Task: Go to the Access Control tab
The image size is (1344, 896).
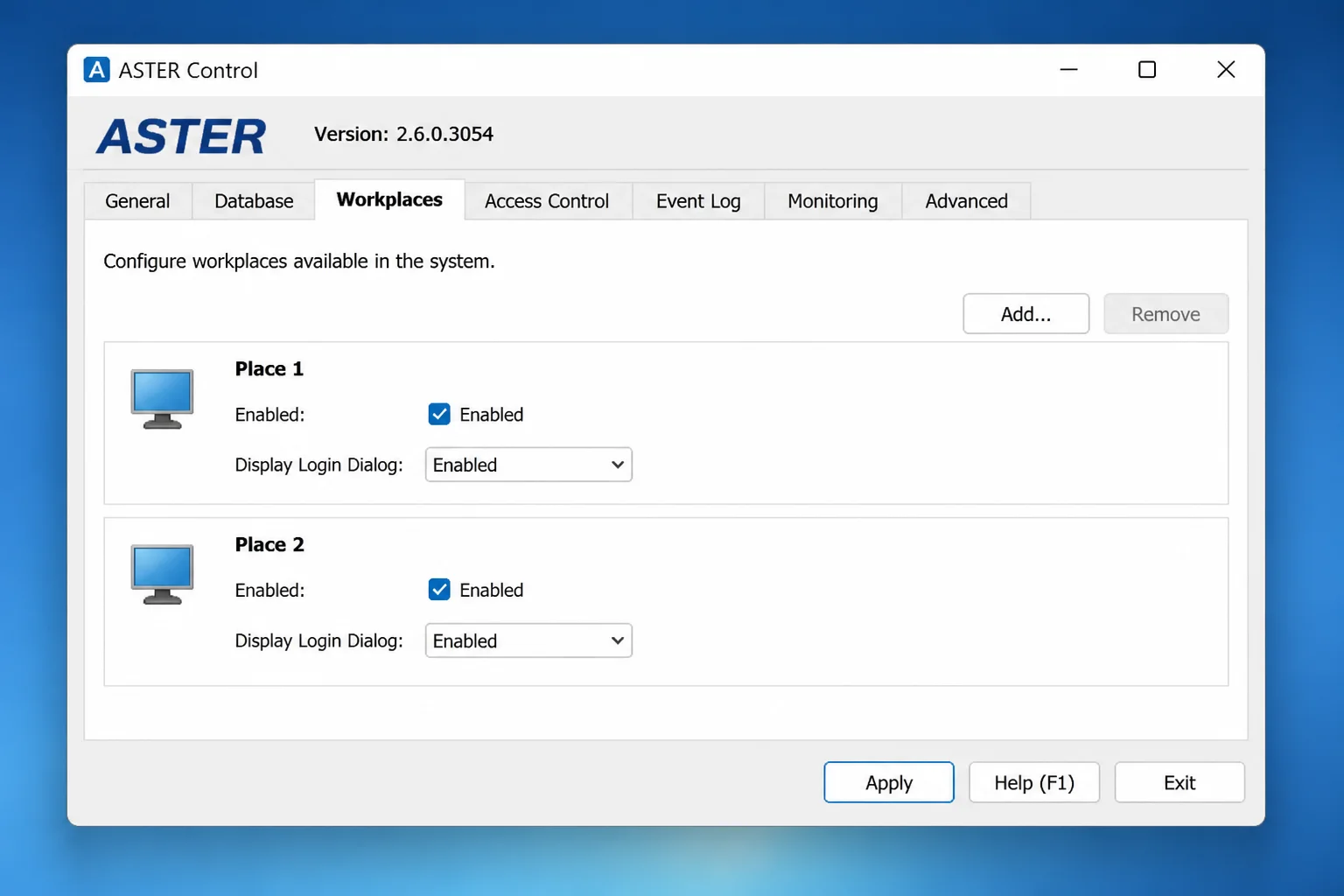Action: pyautogui.click(x=547, y=201)
